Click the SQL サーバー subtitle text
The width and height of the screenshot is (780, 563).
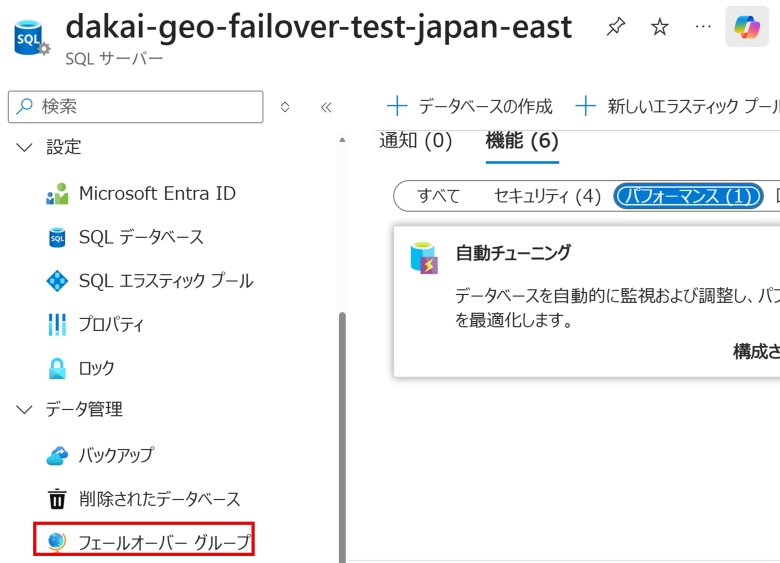click(x=114, y=59)
